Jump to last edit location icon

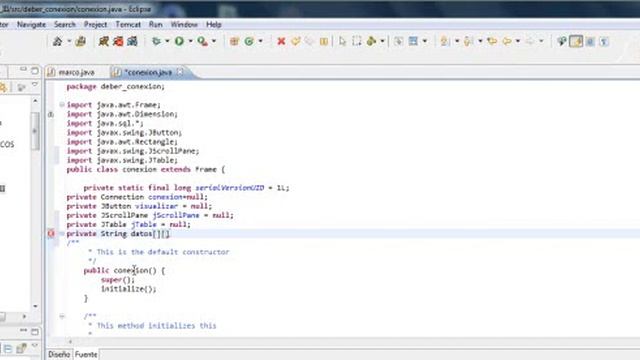(x=492, y=41)
